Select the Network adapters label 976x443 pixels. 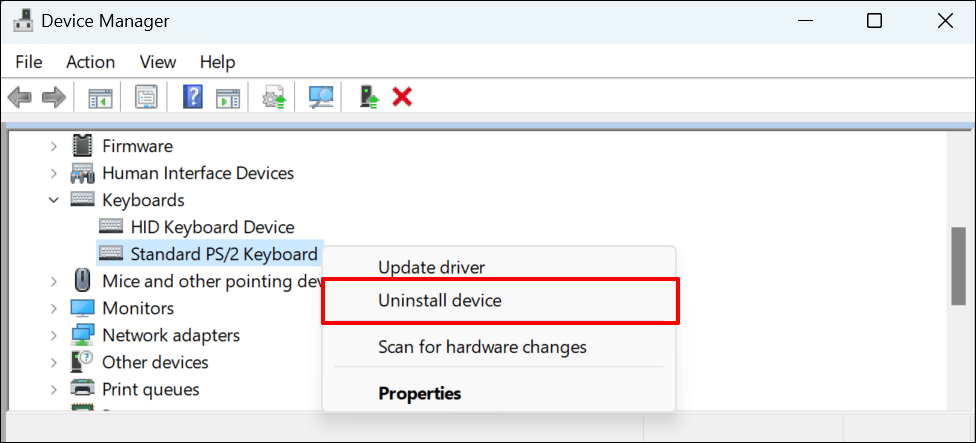[x=171, y=335]
